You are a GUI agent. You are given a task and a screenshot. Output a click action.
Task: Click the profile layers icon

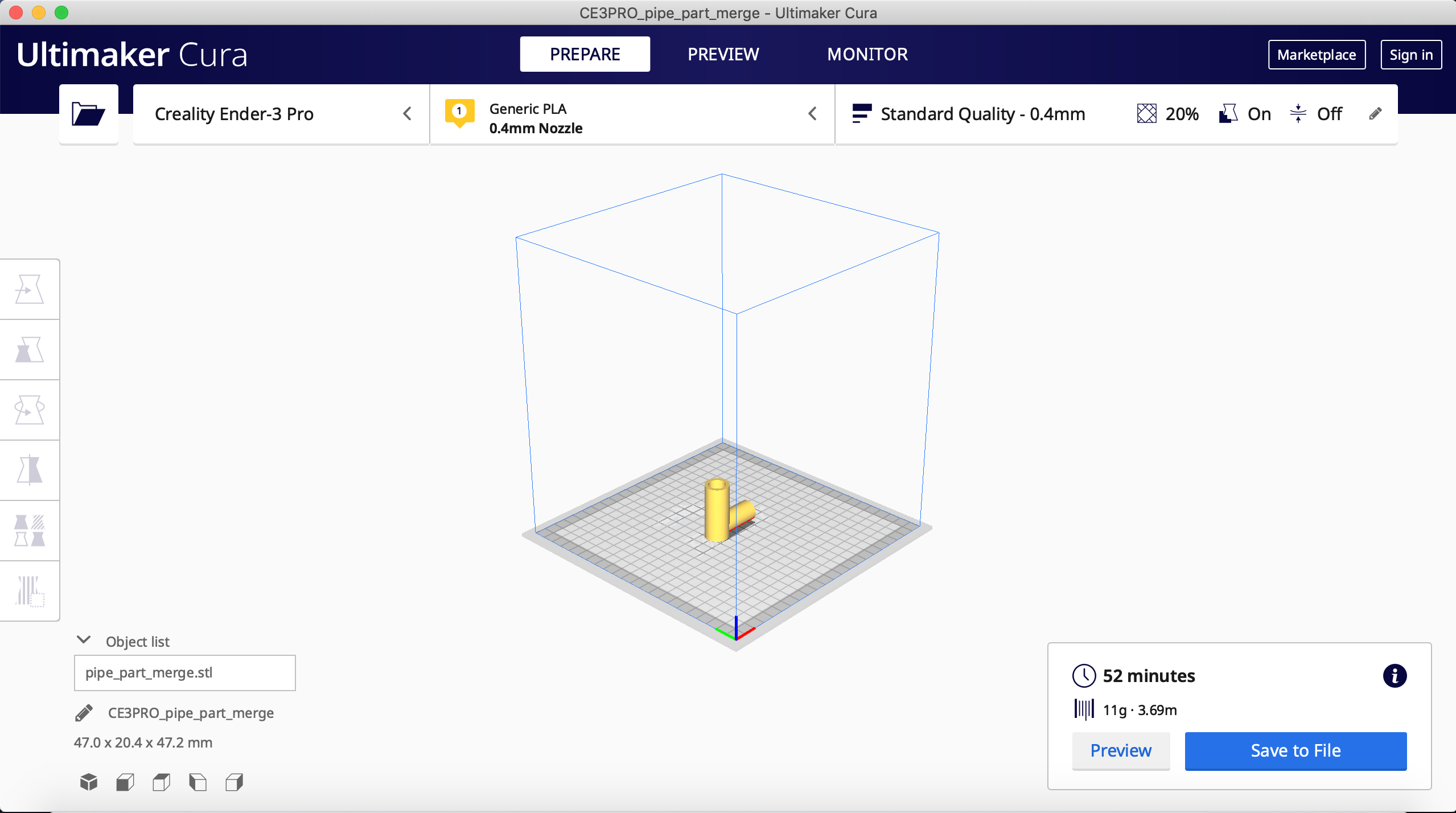[x=862, y=113]
